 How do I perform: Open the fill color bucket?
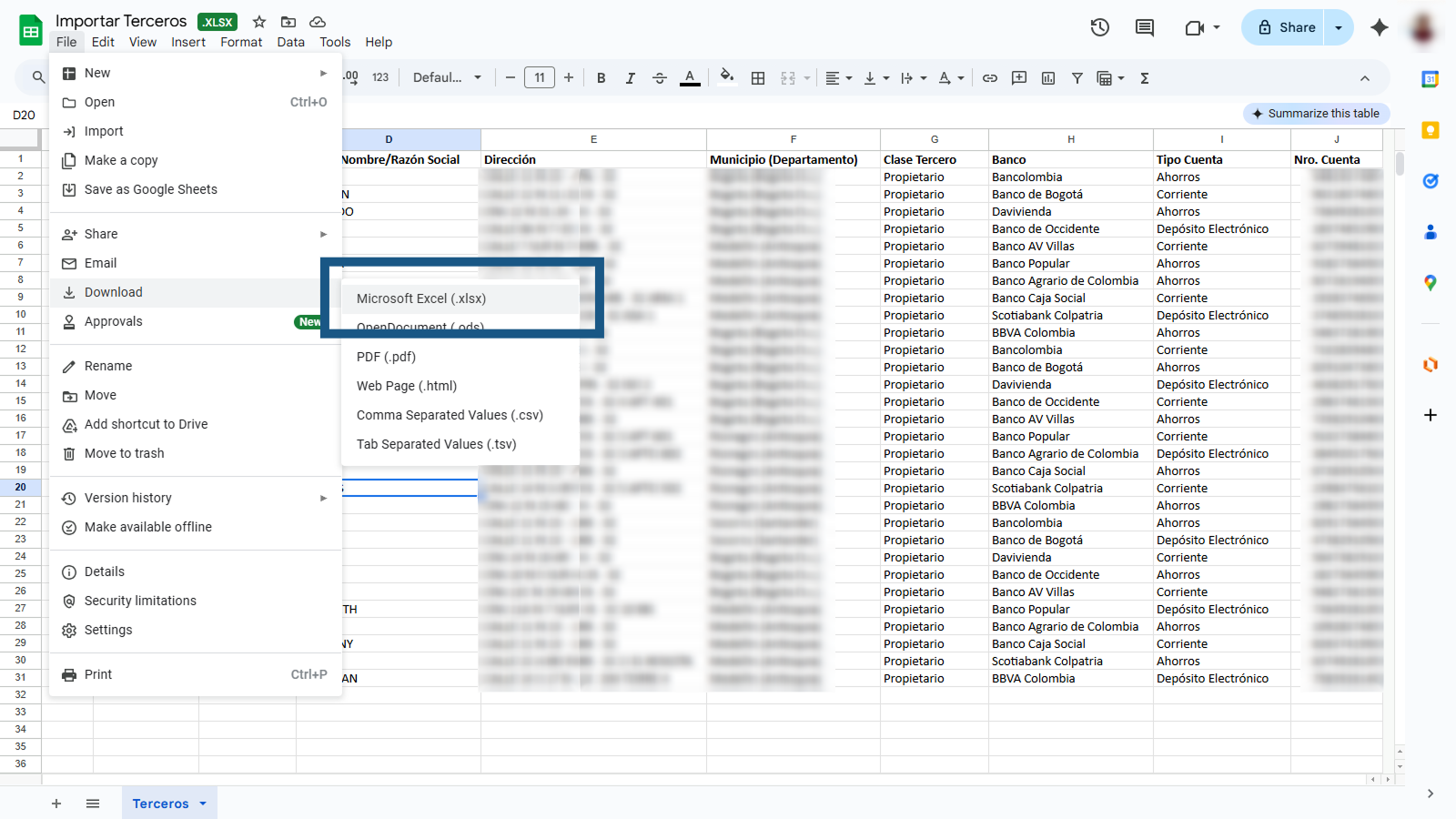pos(726,76)
